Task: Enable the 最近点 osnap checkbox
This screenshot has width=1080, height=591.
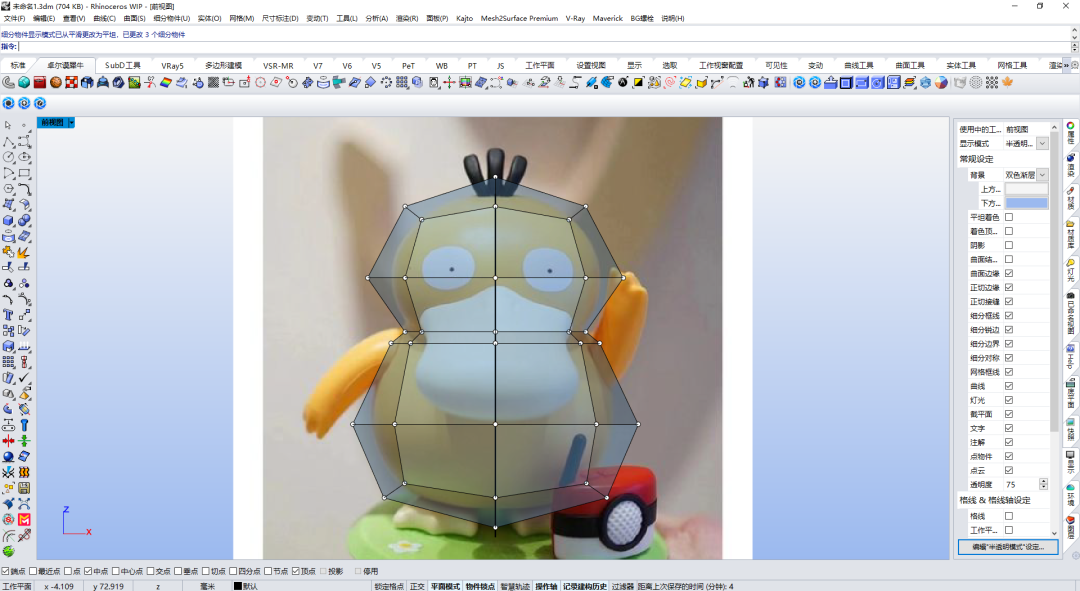Action: [x=33, y=571]
